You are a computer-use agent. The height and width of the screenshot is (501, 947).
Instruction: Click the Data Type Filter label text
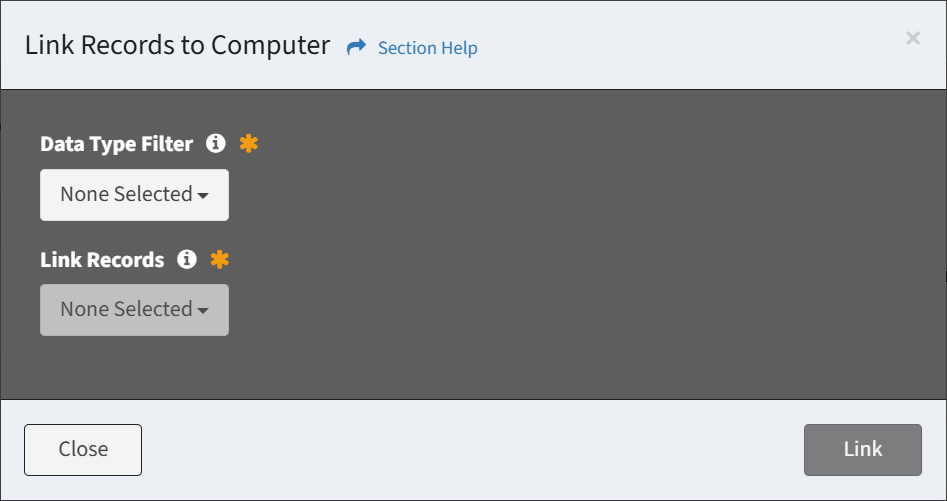[x=116, y=144]
